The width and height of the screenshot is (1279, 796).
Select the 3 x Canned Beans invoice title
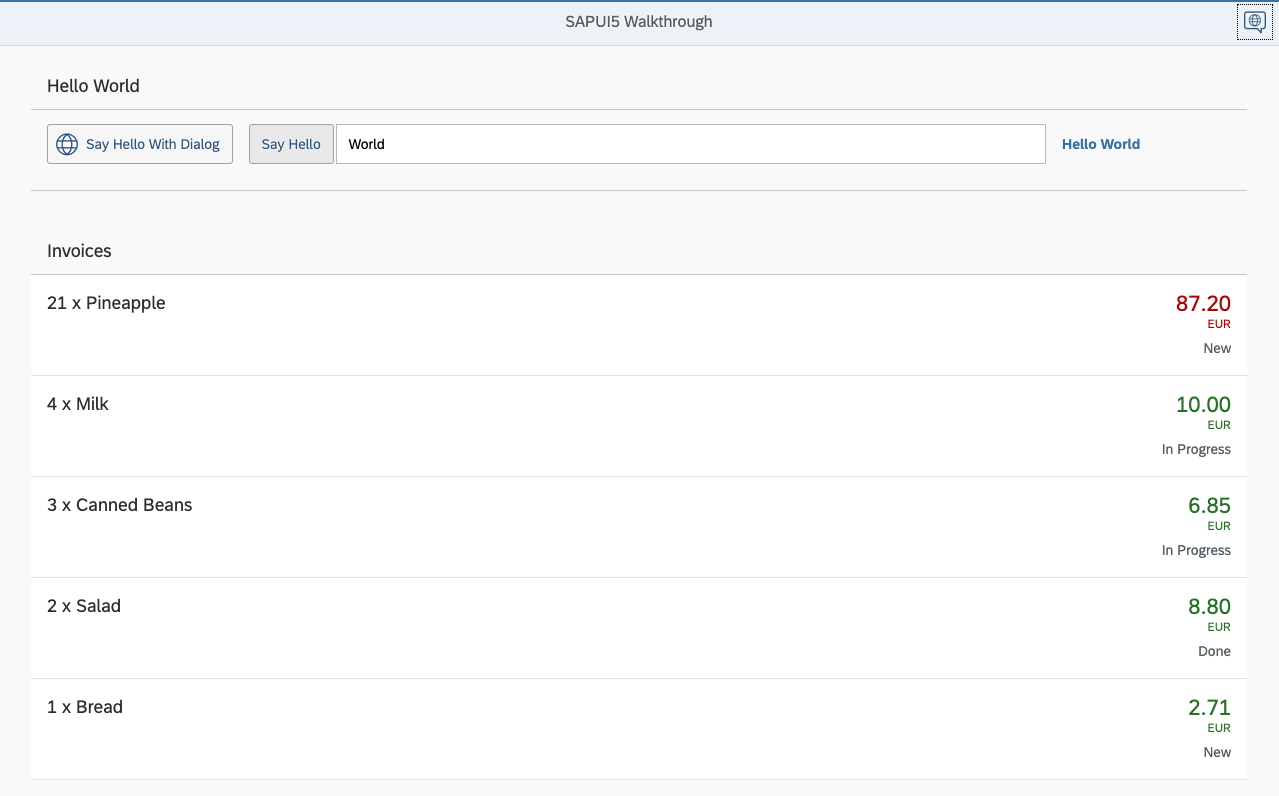(120, 505)
